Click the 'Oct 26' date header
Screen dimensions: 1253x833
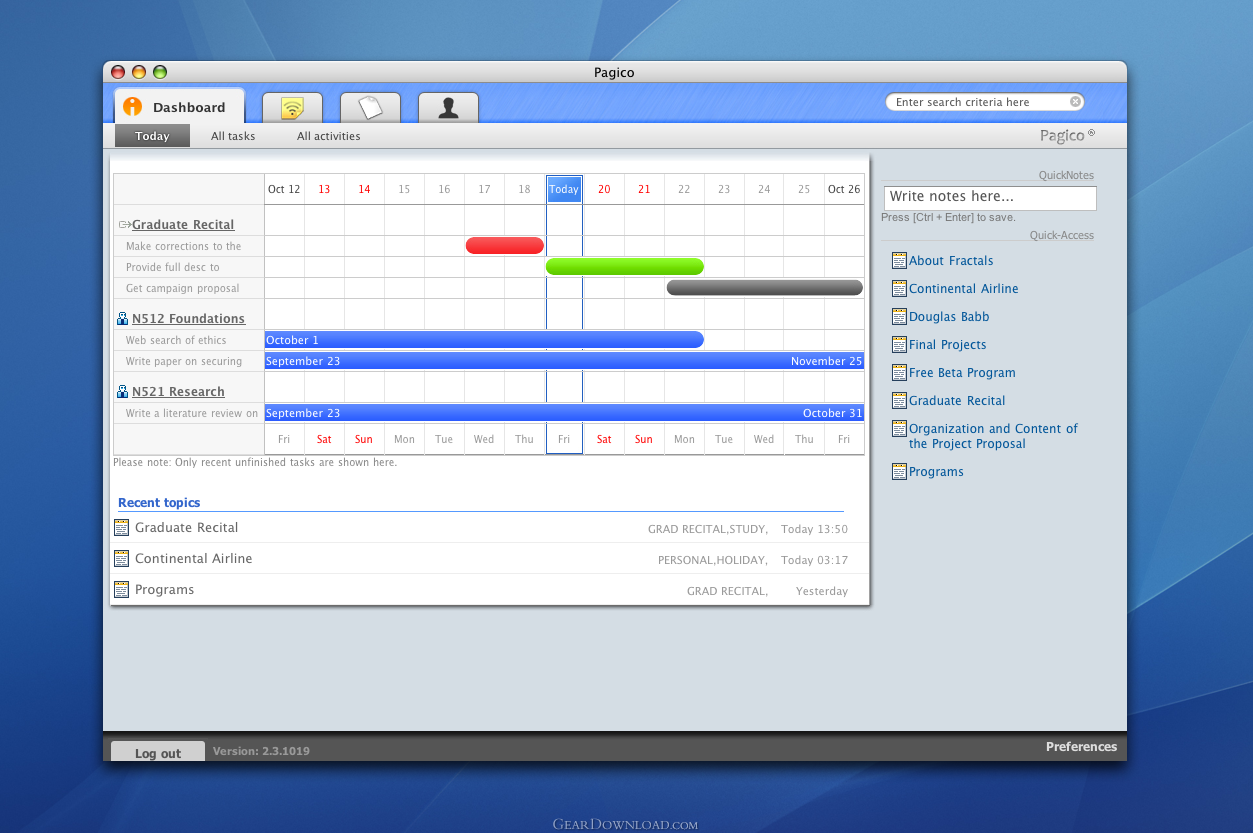pos(844,189)
